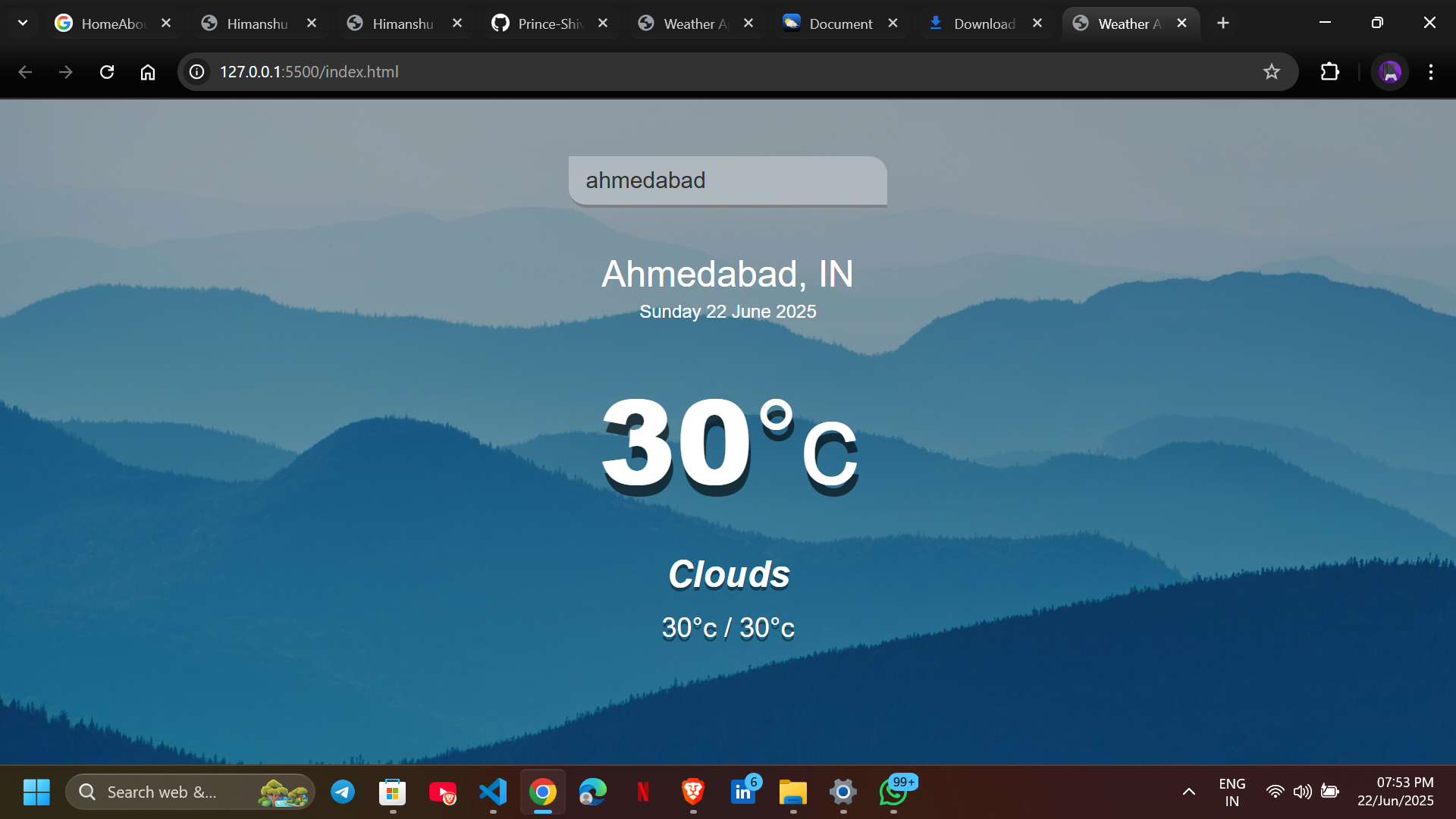Image resolution: width=1456 pixels, height=819 pixels.
Task: Open the extensions puzzle icon
Action: [x=1329, y=72]
